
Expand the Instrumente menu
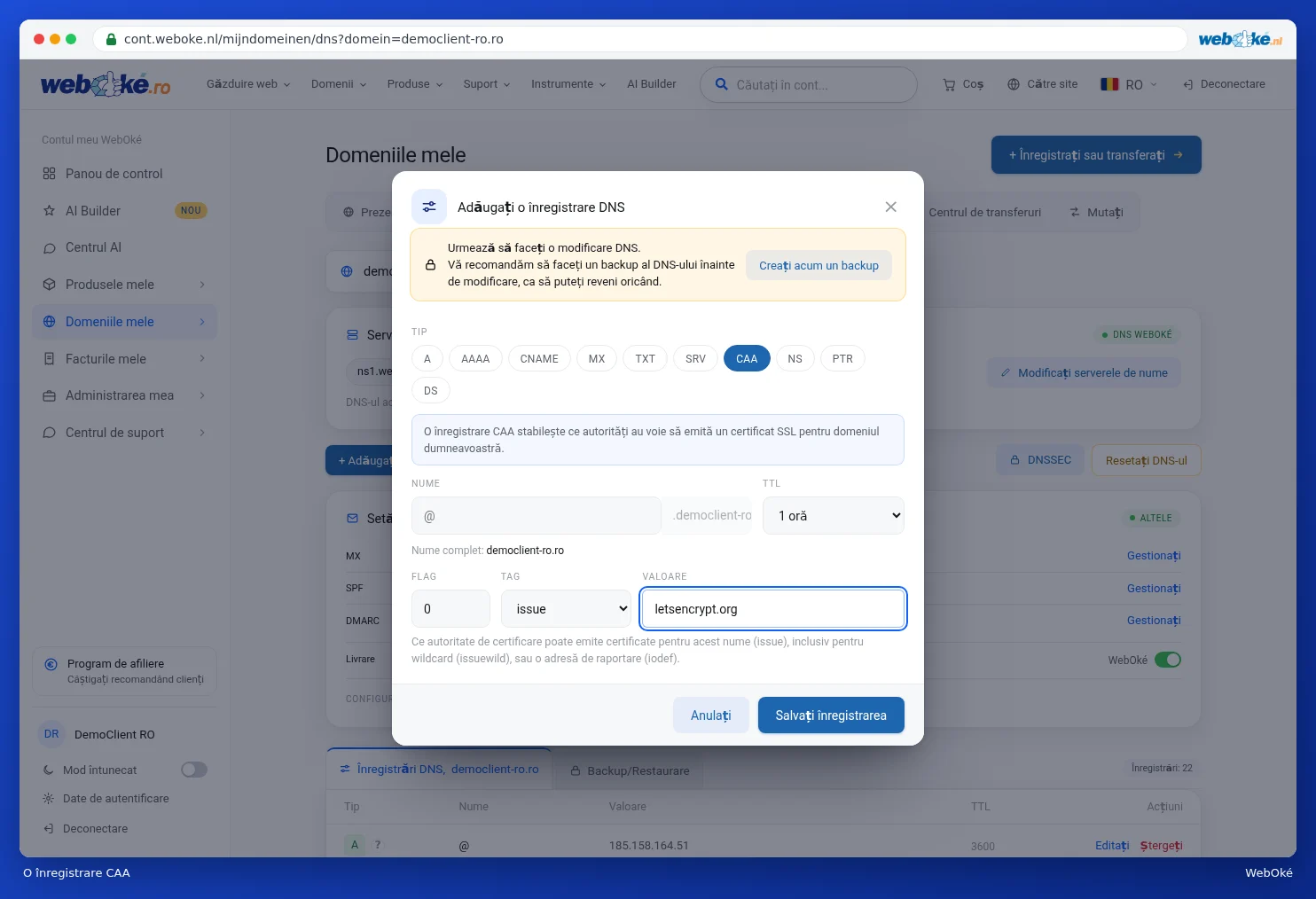[x=568, y=84]
